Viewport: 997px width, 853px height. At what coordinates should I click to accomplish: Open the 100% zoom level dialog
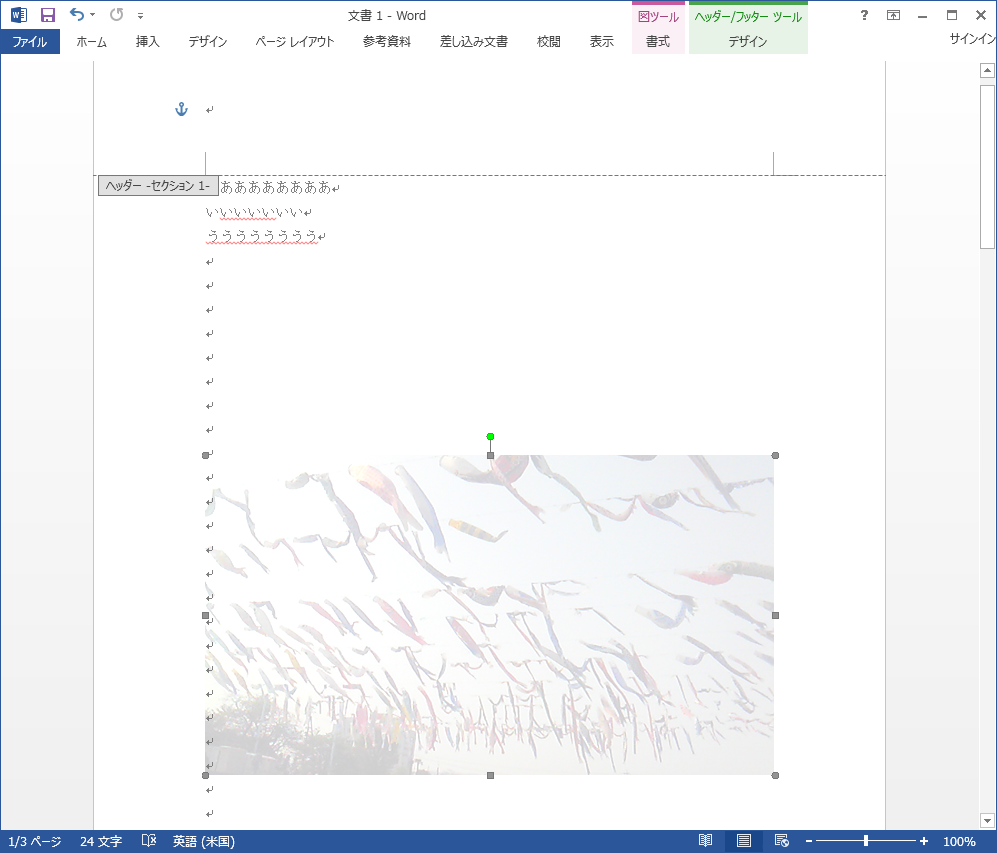tap(959, 841)
